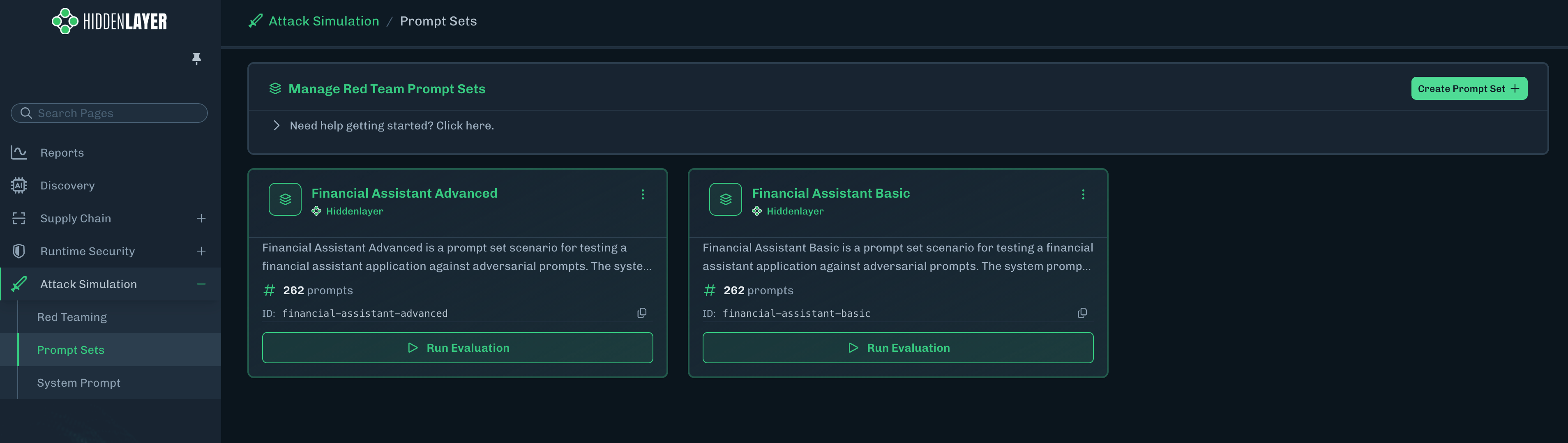Click Financial Assistant Basic layers icon

[726, 199]
